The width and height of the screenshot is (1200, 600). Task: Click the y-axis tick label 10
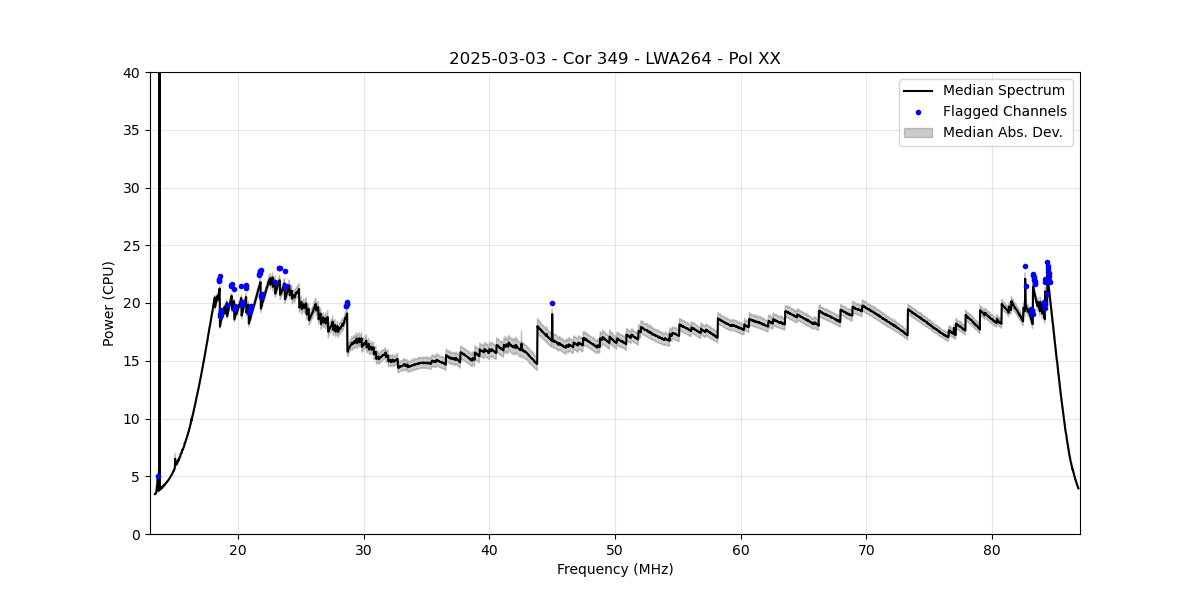(129, 419)
